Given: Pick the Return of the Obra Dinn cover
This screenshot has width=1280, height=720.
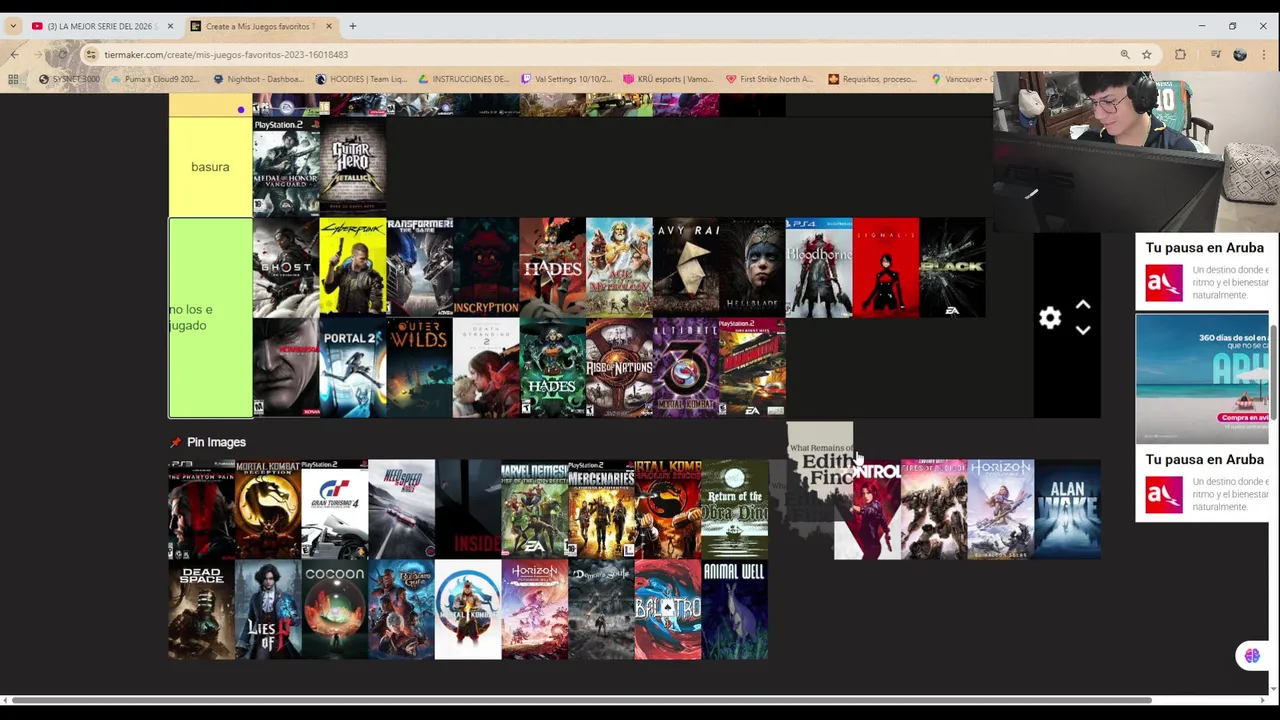Looking at the screenshot, I should 735,509.
